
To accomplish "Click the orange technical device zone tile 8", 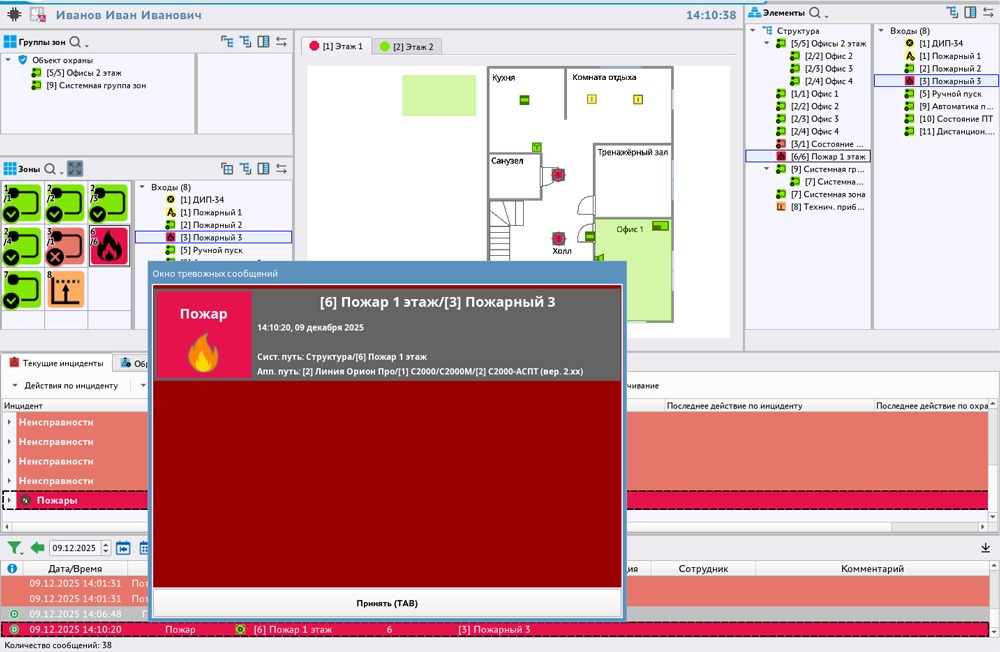I will coord(66,289).
